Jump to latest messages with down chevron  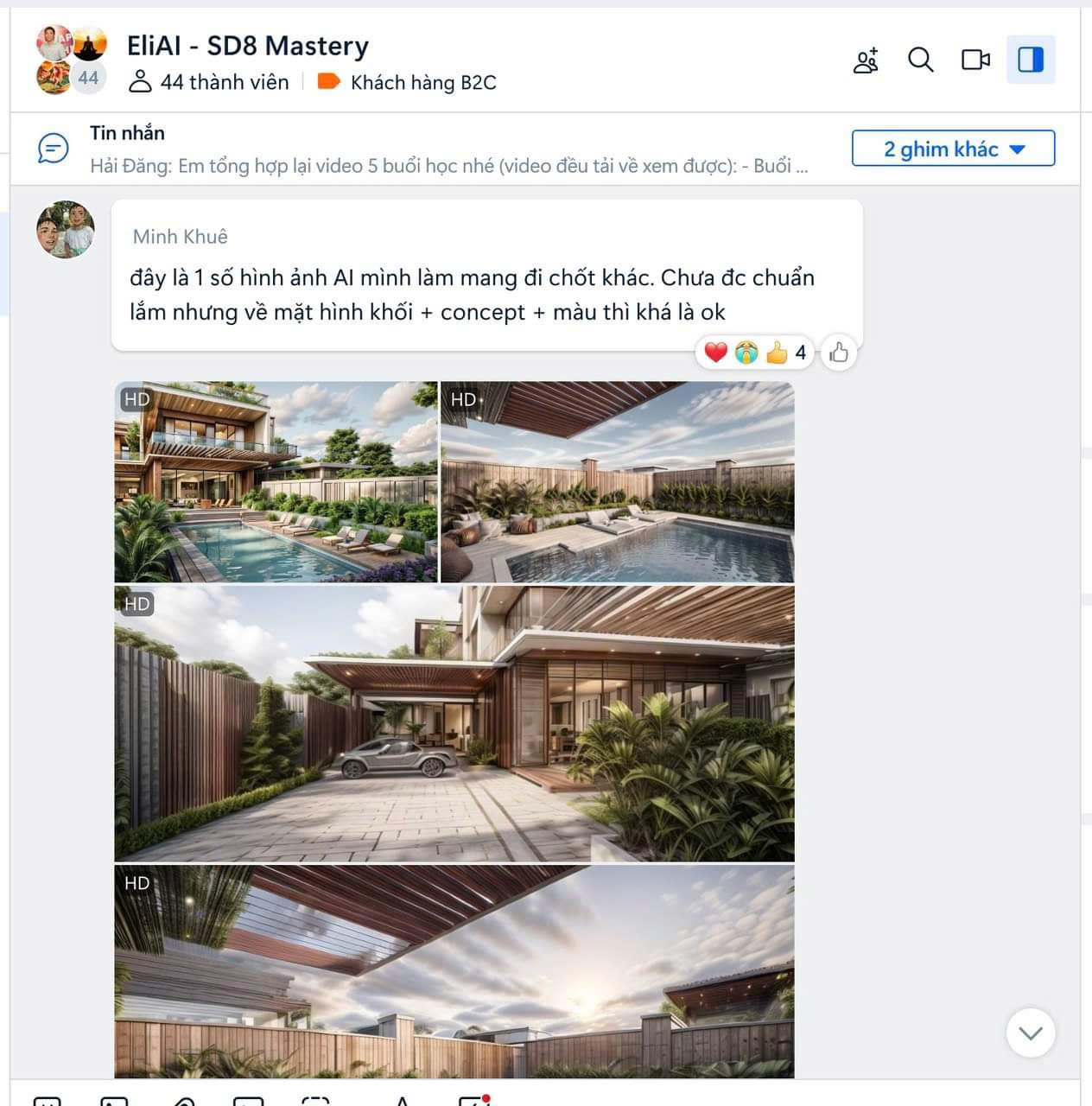tap(1031, 1033)
